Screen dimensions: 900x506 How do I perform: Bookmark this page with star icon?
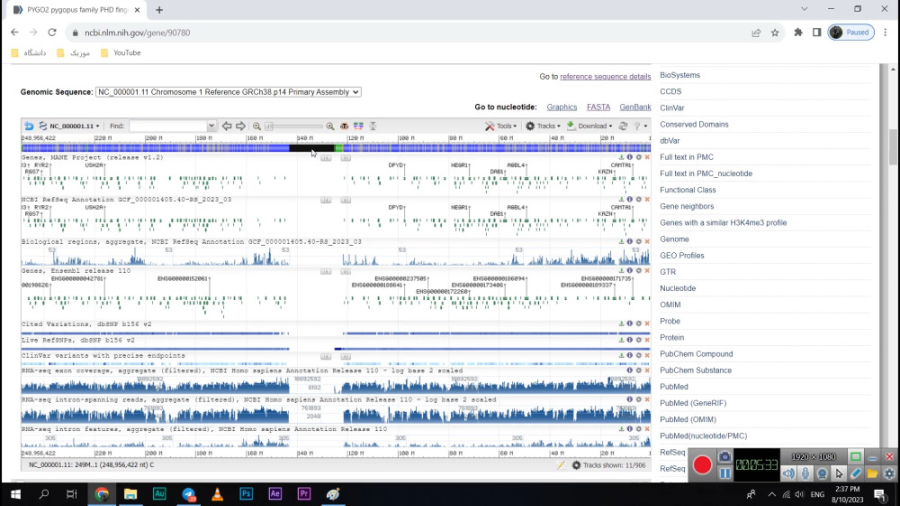[x=775, y=33]
